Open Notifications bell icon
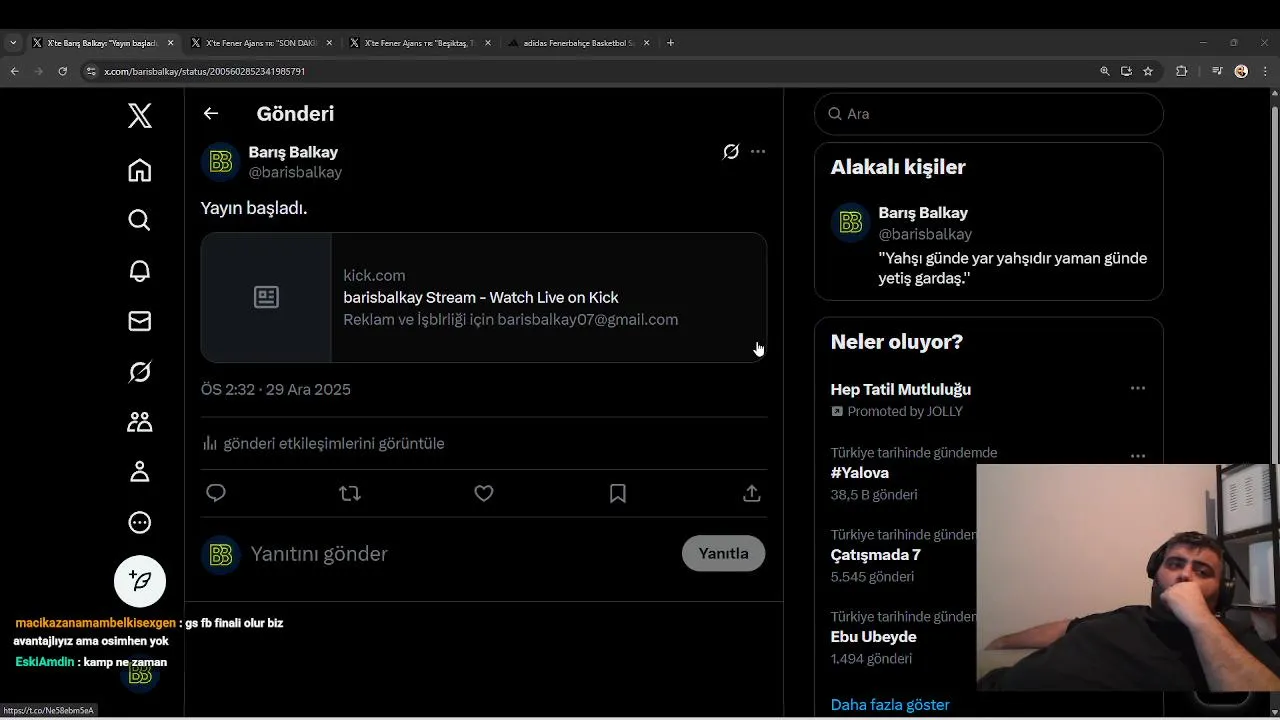Screen dimensions: 1280x720 coord(140,271)
